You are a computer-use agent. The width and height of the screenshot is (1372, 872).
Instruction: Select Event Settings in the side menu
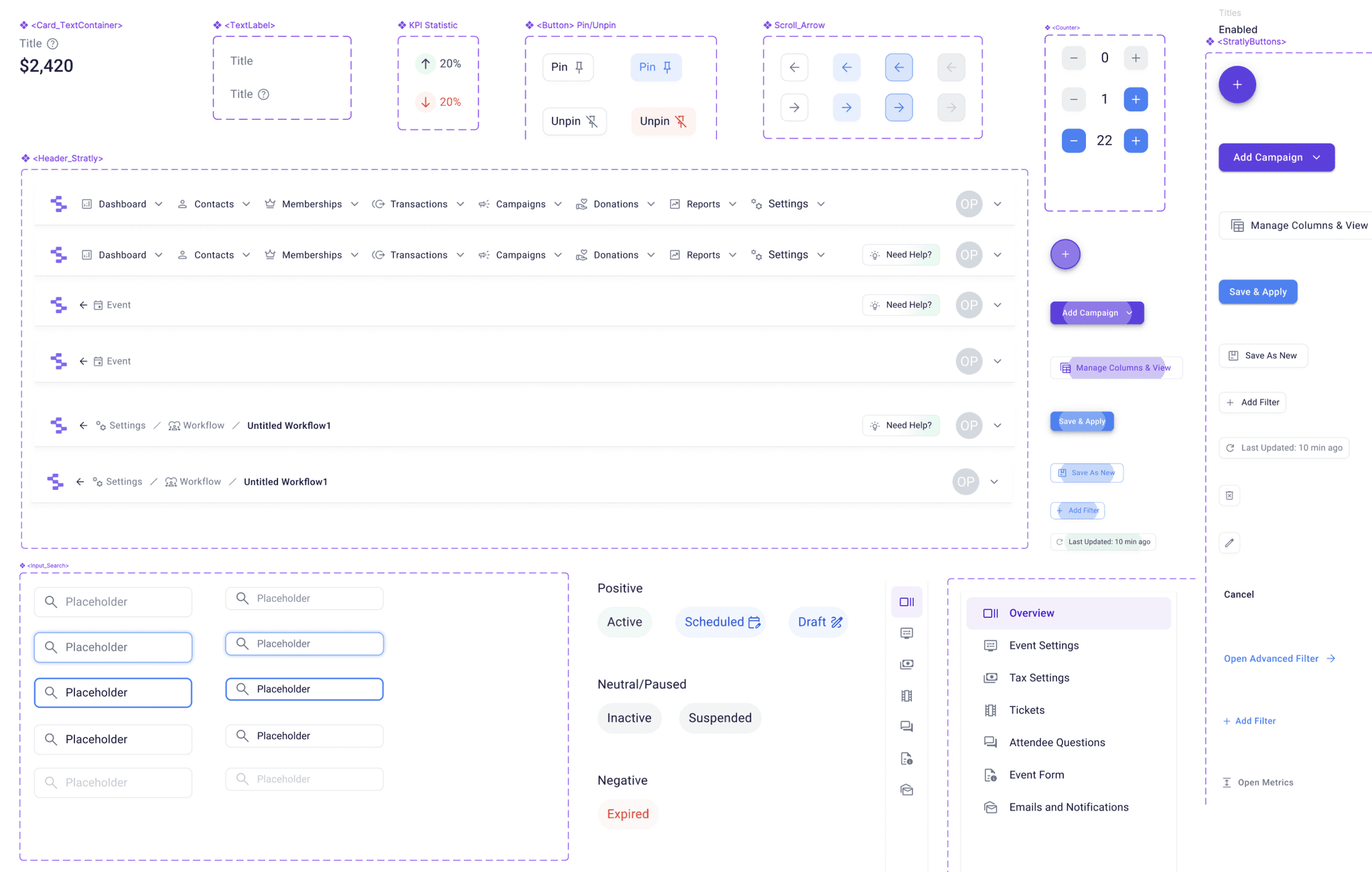pos(1069,645)
